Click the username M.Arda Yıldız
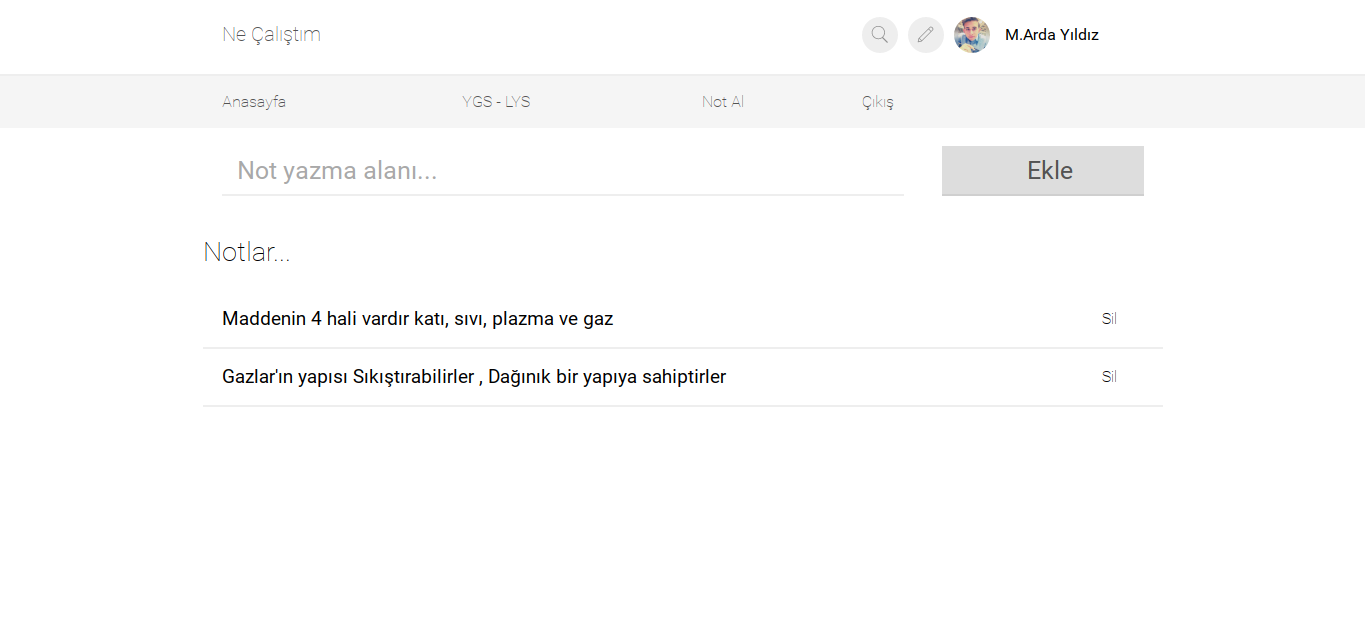This screenshot has width=1365, height=636. [x=1051, y=34]
